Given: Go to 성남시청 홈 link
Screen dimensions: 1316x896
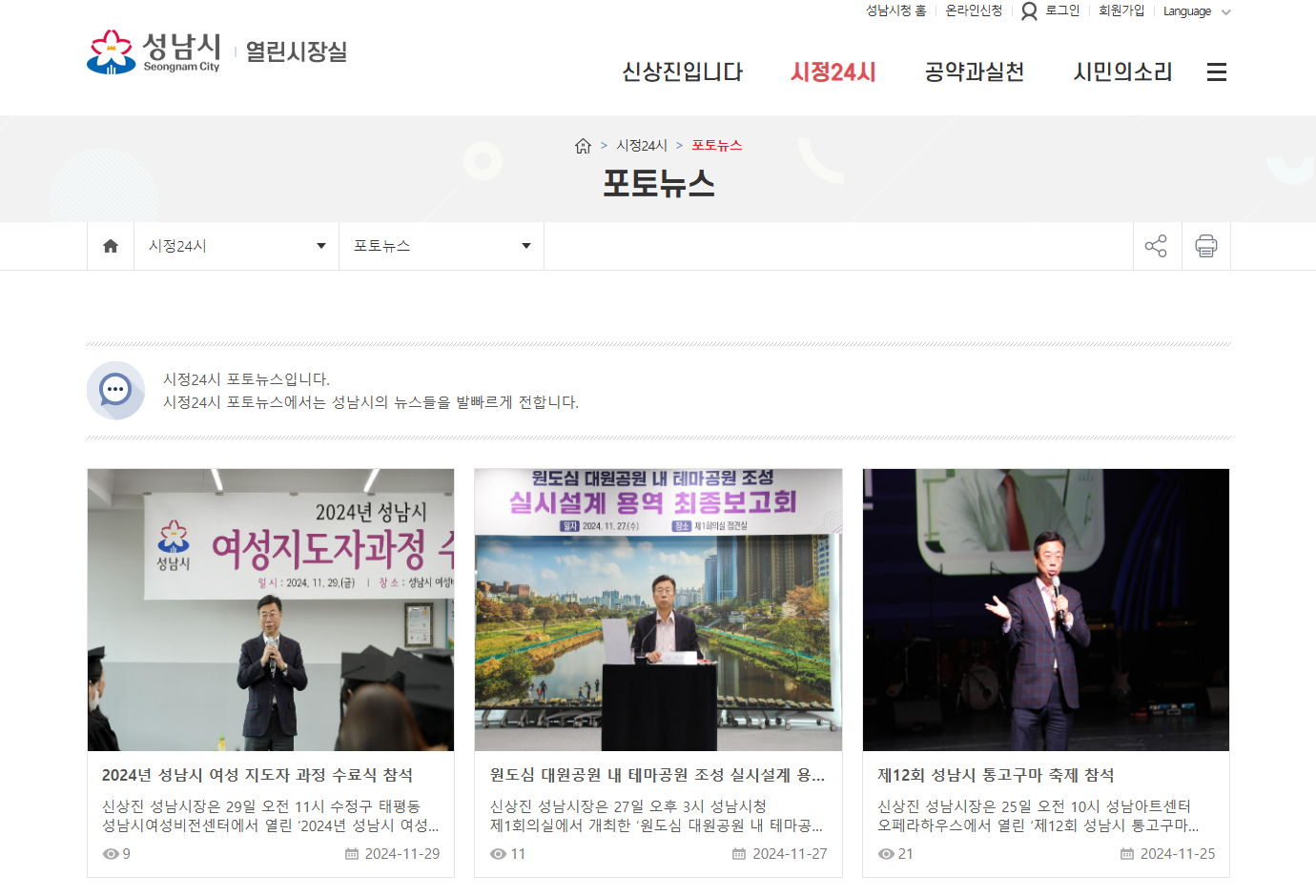Looking at the screenshot, I should (895, 10).
